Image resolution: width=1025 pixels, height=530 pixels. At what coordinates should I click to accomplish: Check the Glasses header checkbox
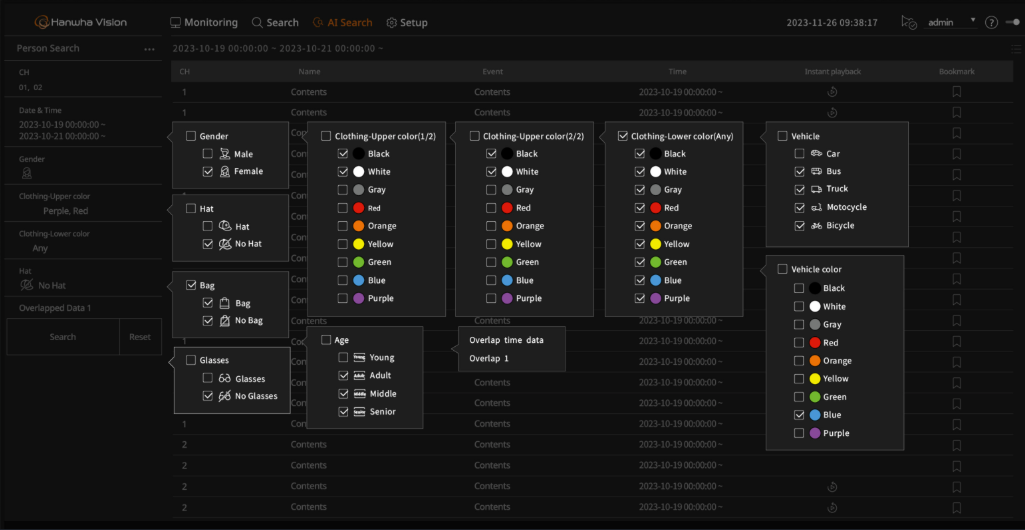[191, 360]
